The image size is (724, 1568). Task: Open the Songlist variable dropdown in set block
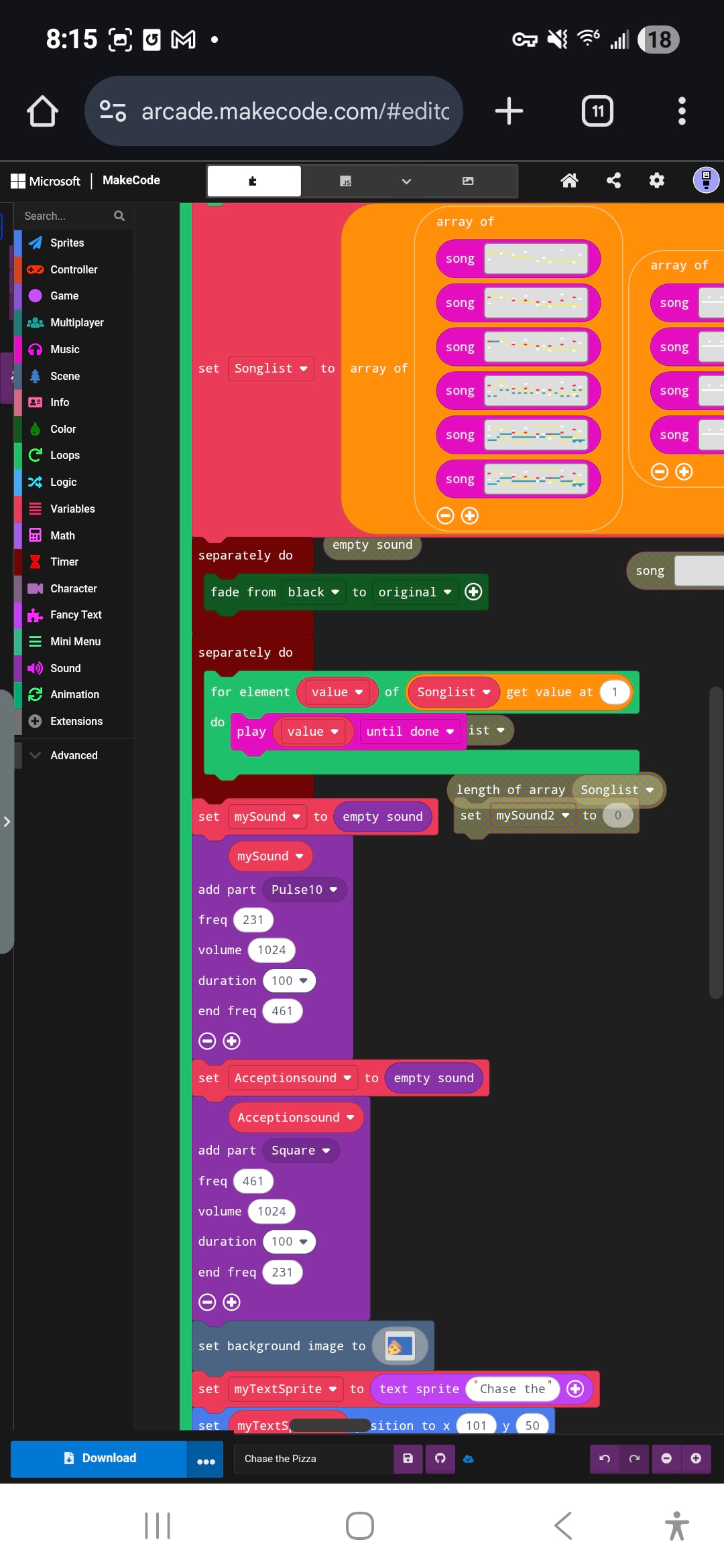click(271, 369)
